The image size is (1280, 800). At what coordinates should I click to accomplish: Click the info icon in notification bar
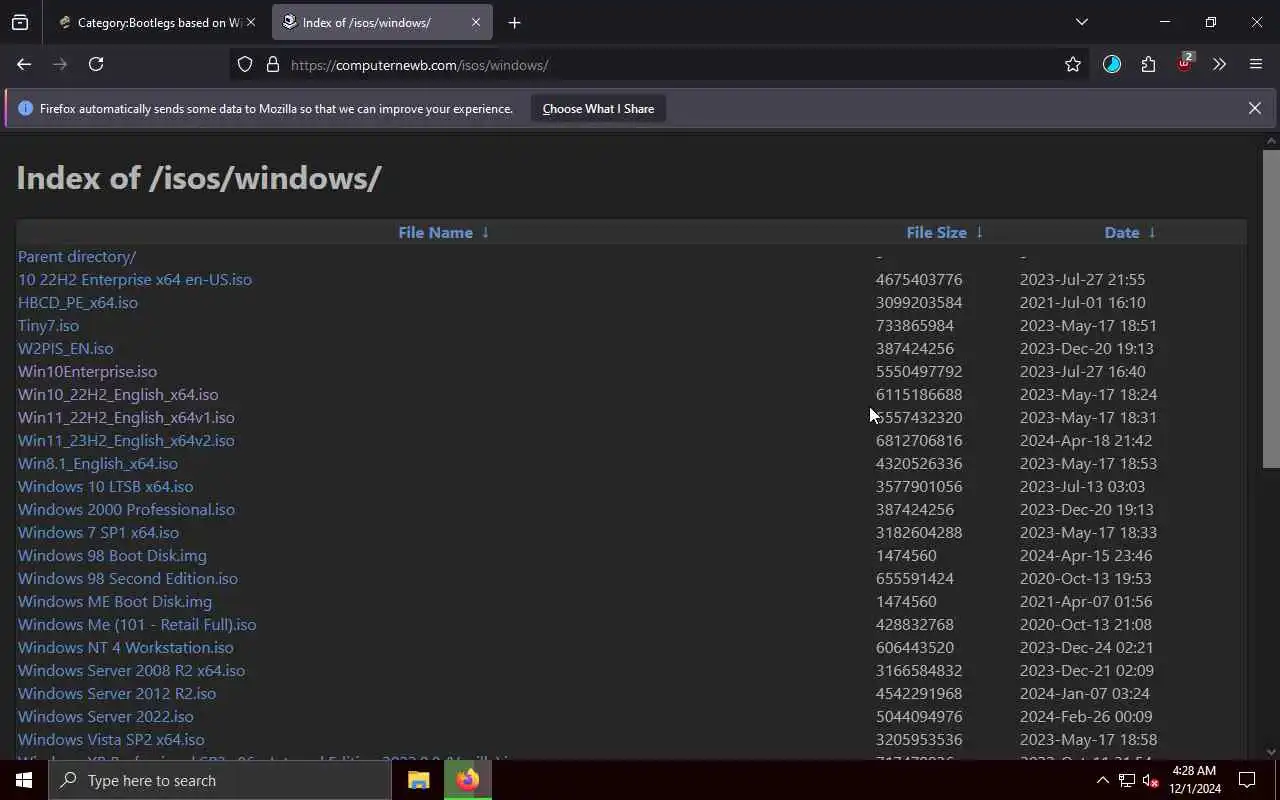click(25, 108)
